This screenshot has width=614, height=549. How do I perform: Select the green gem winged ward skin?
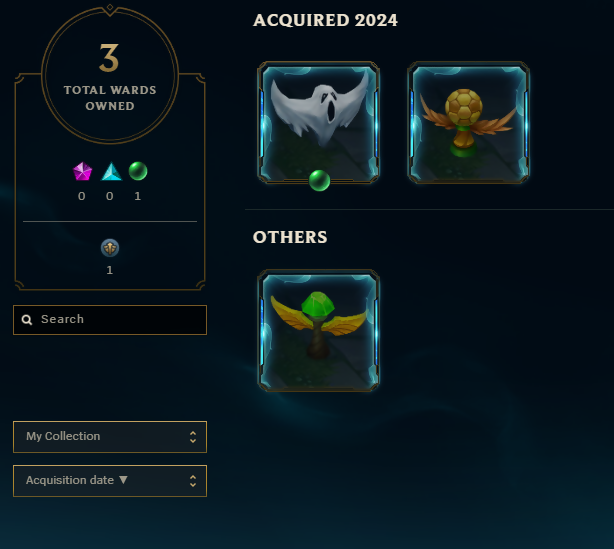click(318, 330)
